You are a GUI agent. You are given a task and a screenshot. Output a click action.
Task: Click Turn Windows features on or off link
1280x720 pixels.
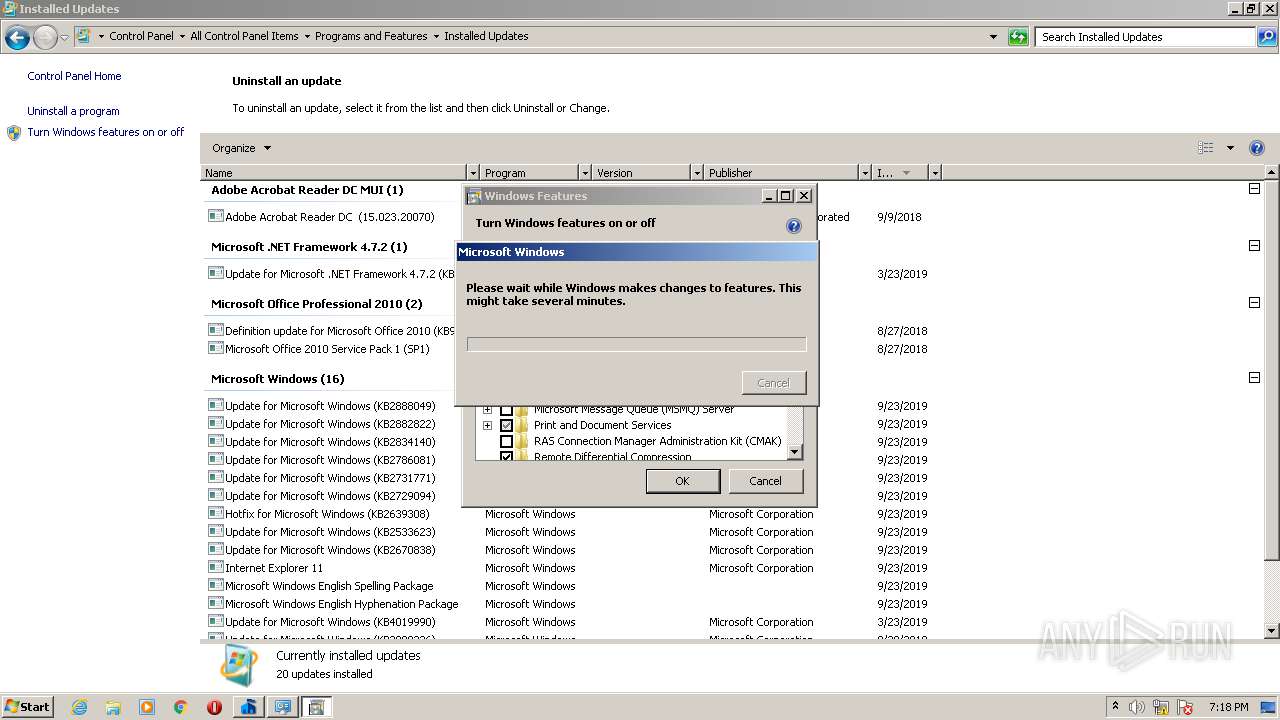tap(106, 132)
